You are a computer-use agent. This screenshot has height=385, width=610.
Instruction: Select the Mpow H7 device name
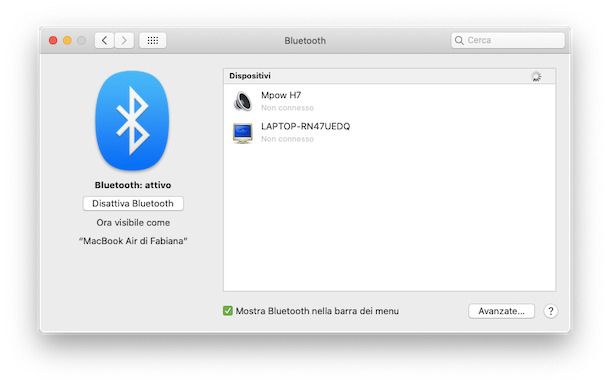pyautogui.click(x=281, y=95)
